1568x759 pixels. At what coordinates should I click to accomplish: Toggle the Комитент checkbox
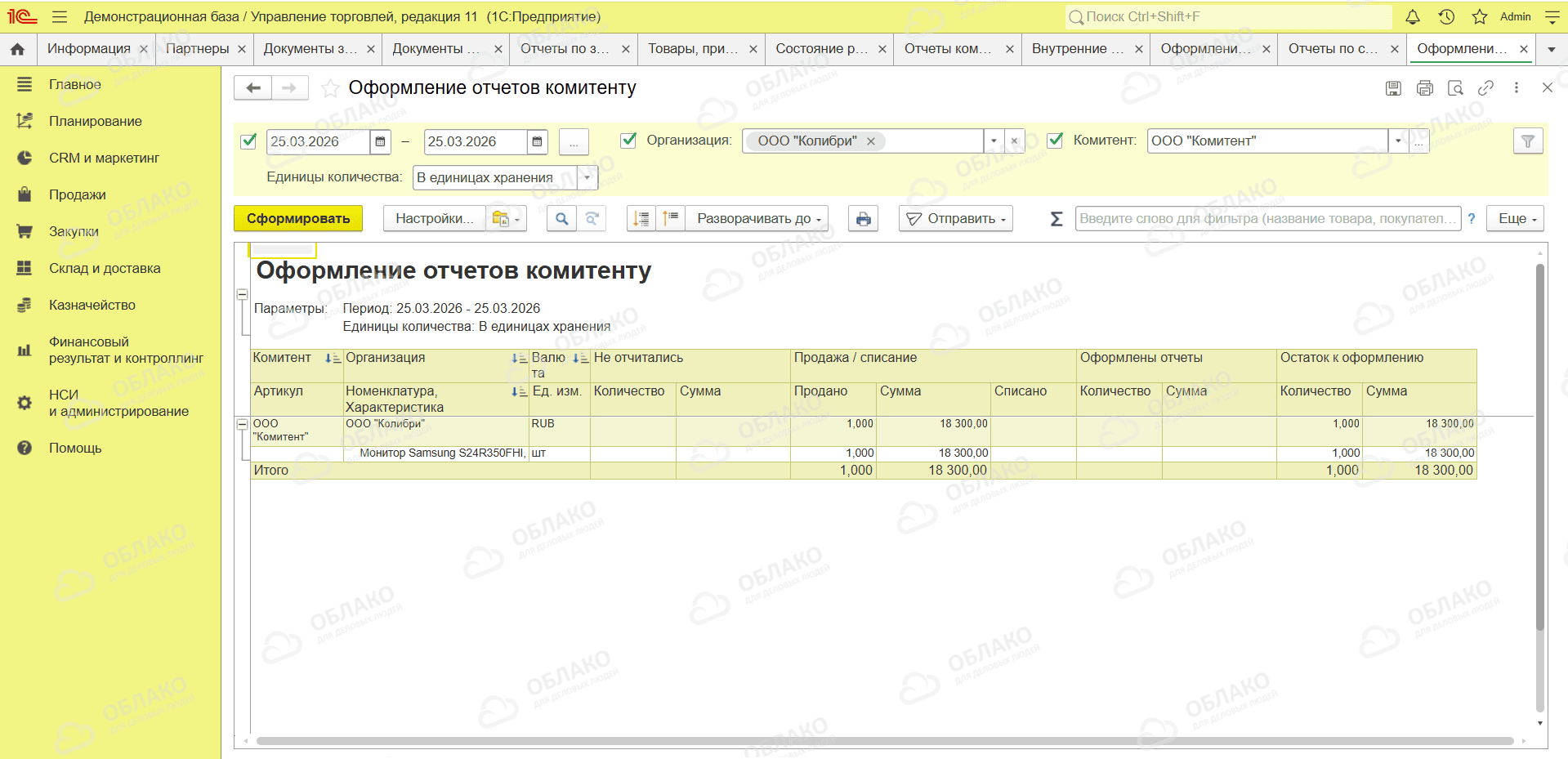pos(1055,141)
